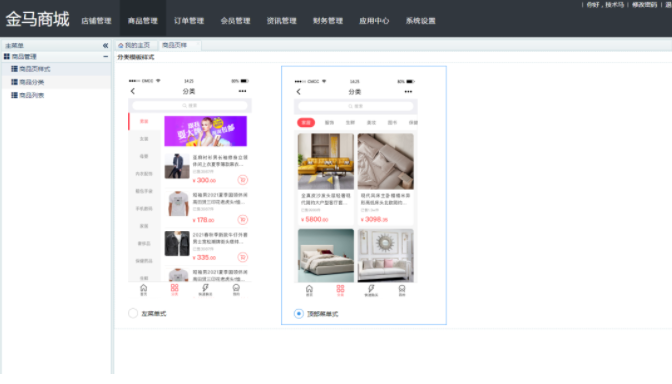
Task: Collapse the 商品管理 tree section
Action: coord(105,57)
